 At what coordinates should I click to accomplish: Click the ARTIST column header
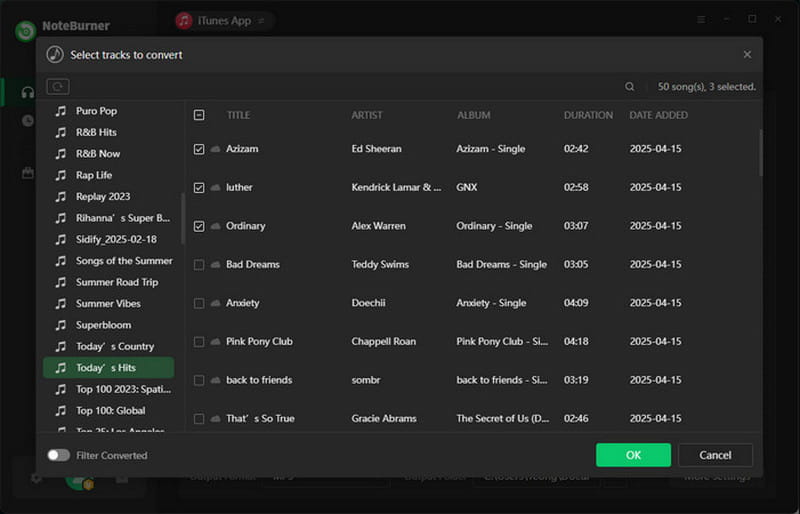366,115
